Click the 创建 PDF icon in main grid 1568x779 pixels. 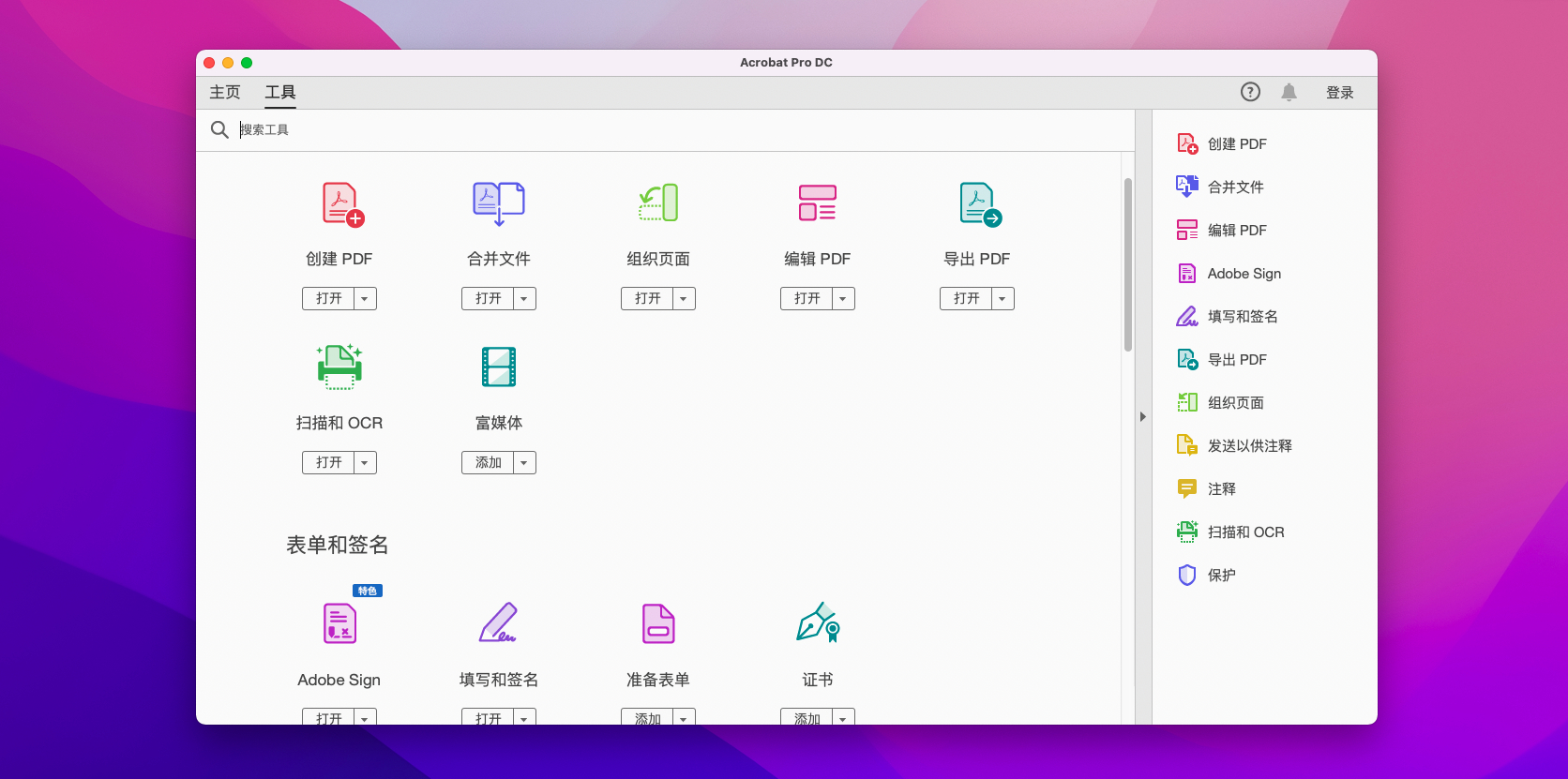click(x=341, y=204)
